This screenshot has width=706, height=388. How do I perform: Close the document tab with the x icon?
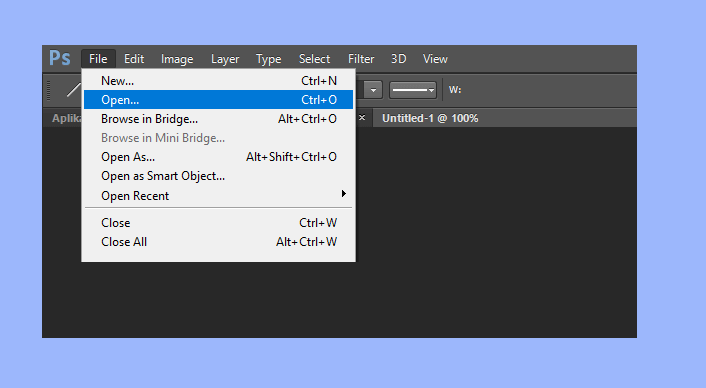(362, 118)
